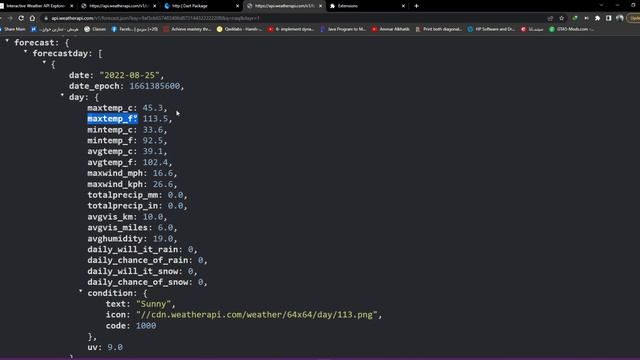Click the mintemp_c value 33.6
The height and width of the screenshot is (360, 640).
(x=153, y=130)
